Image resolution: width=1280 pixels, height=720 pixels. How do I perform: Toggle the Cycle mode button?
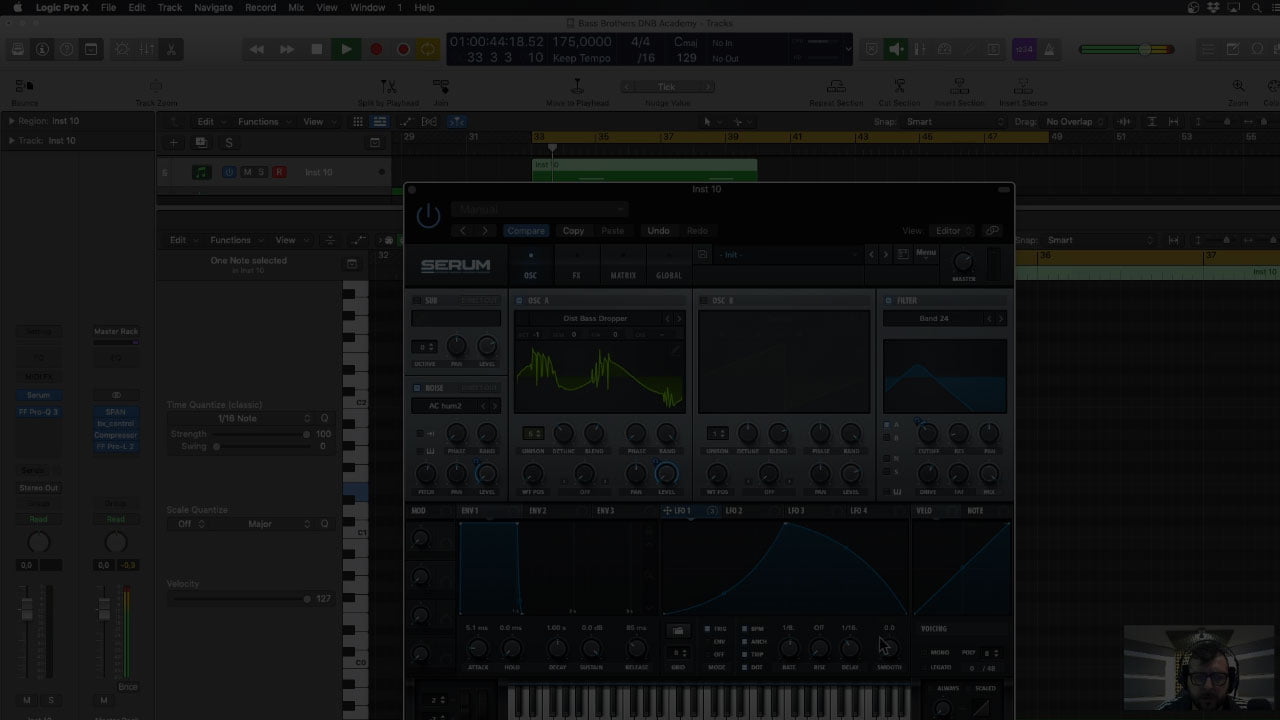click(x=428, y=49)
